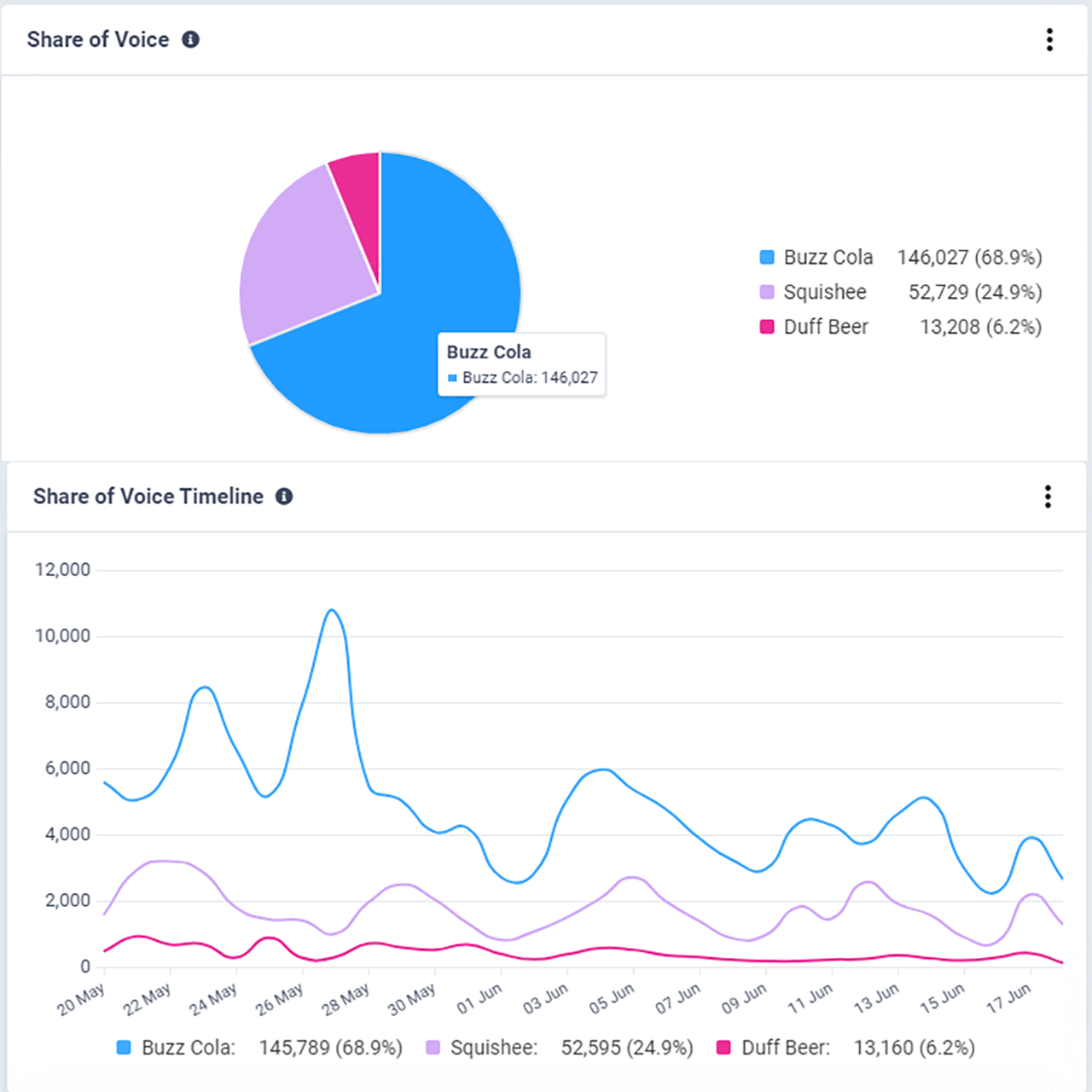This screenshot has height=1092, width=1092.
Task: Expand the timeline kebab menu dropdown
Action: [1048, 497]
